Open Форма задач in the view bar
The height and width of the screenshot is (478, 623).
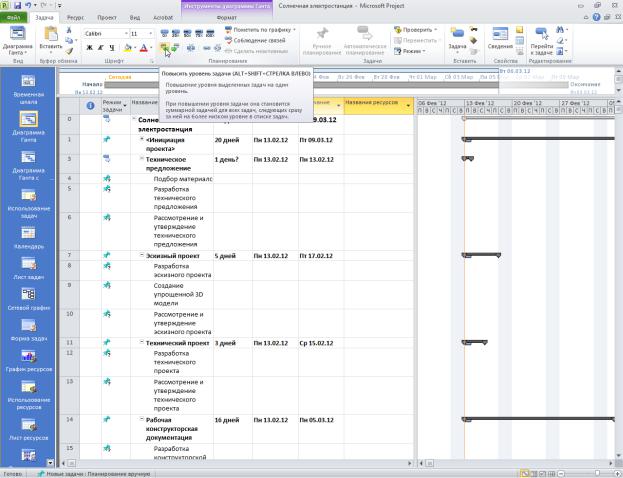pos(29,329)
